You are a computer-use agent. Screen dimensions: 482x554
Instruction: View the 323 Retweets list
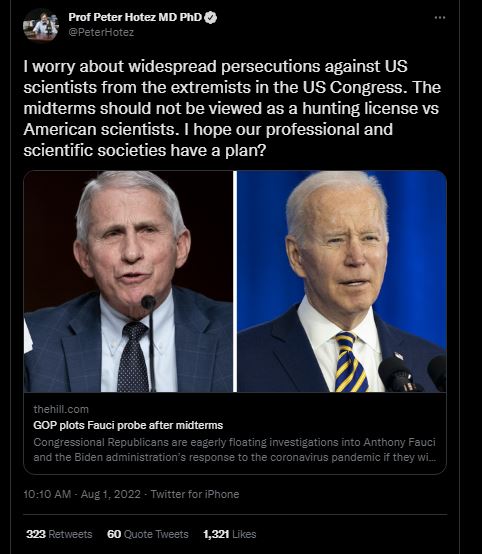tap(59, 534)
